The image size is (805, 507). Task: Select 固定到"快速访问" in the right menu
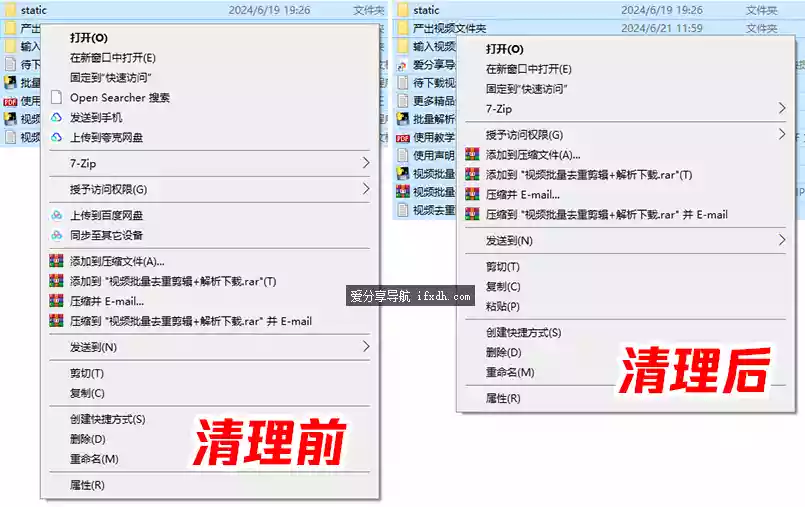pyautogui.click(x=526, y=89)
